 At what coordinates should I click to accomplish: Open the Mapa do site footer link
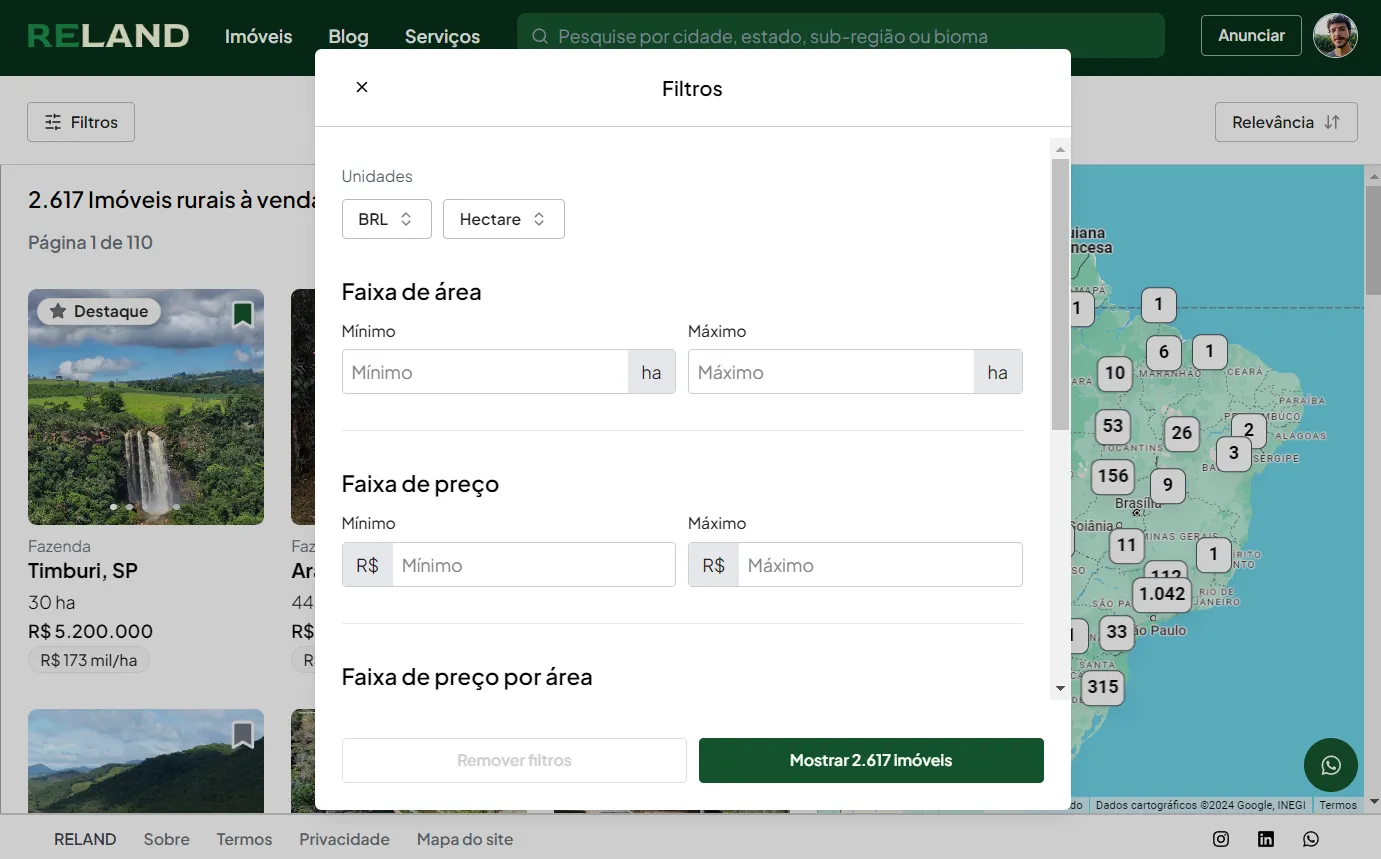point(465,839)
